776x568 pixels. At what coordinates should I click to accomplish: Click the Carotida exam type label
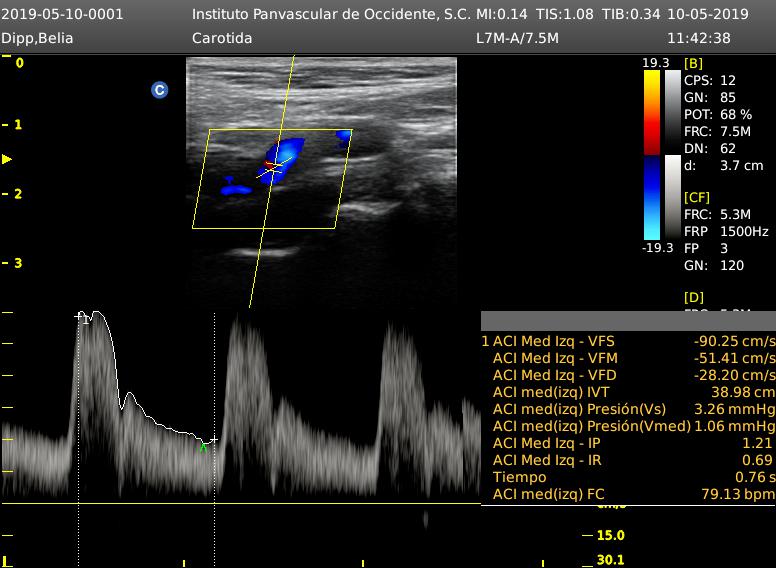click(x=222, y=38)
